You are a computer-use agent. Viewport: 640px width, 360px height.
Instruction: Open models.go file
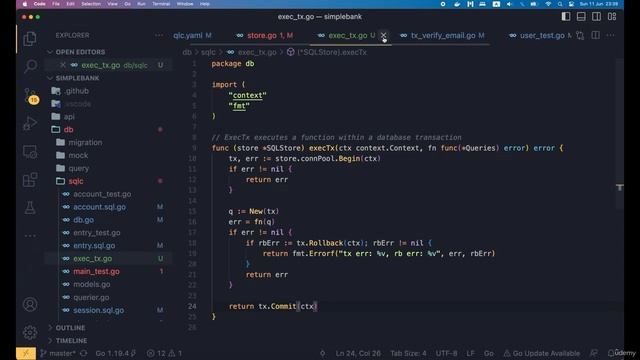[x=91, y=284]
